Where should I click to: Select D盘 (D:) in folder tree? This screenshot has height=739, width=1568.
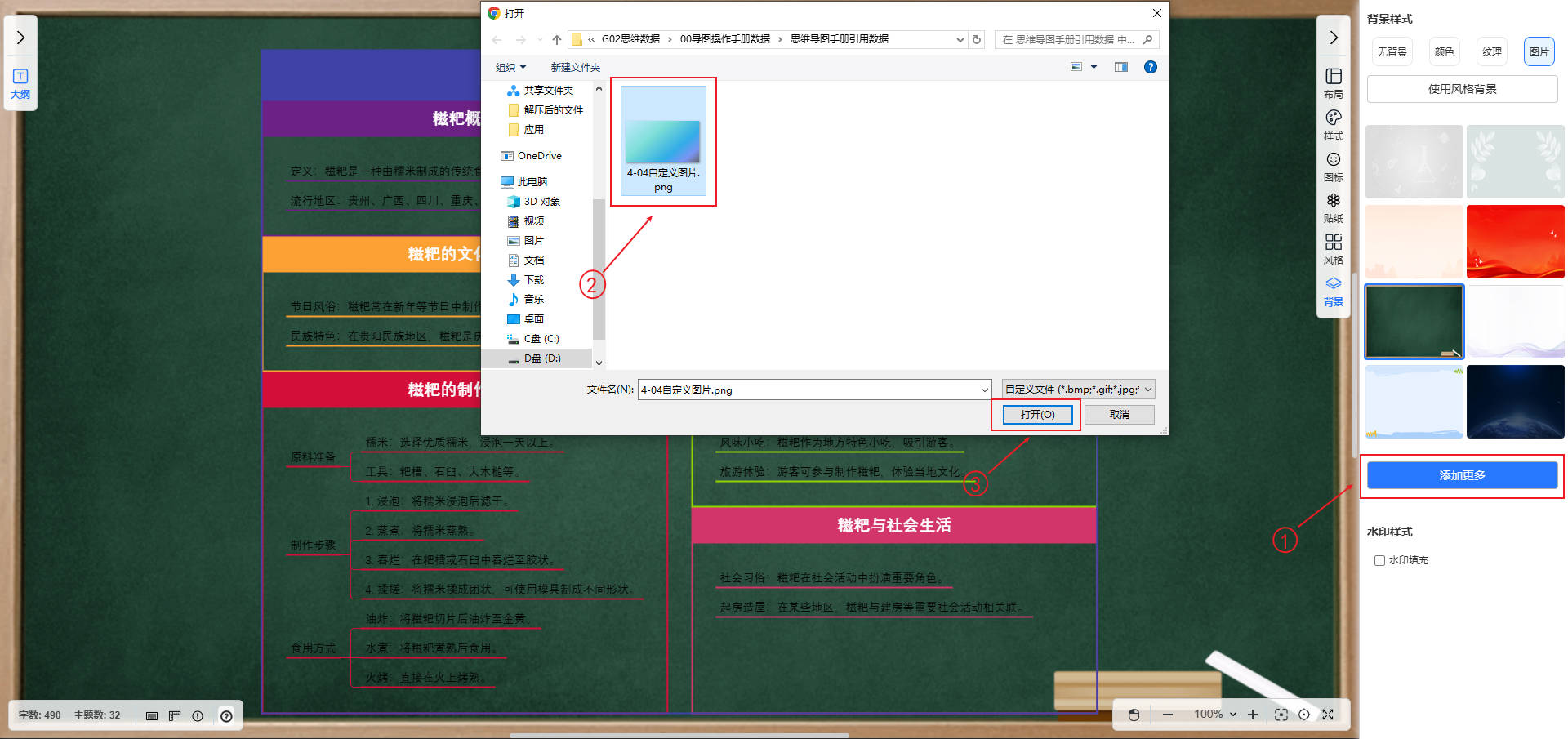[541, 358]
